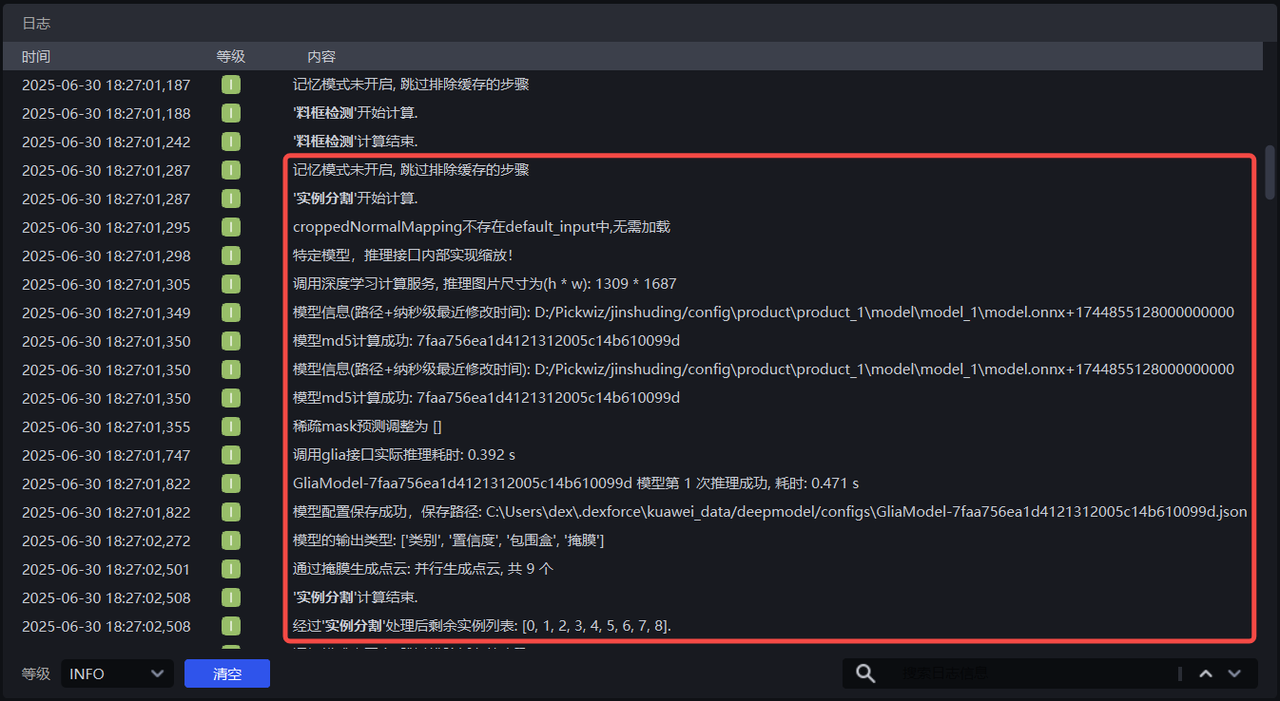Select the '实例分割'计算结束 log line
Image resolution: width=1280 pixels, height=701 pixels.
(x=355, y=598)
